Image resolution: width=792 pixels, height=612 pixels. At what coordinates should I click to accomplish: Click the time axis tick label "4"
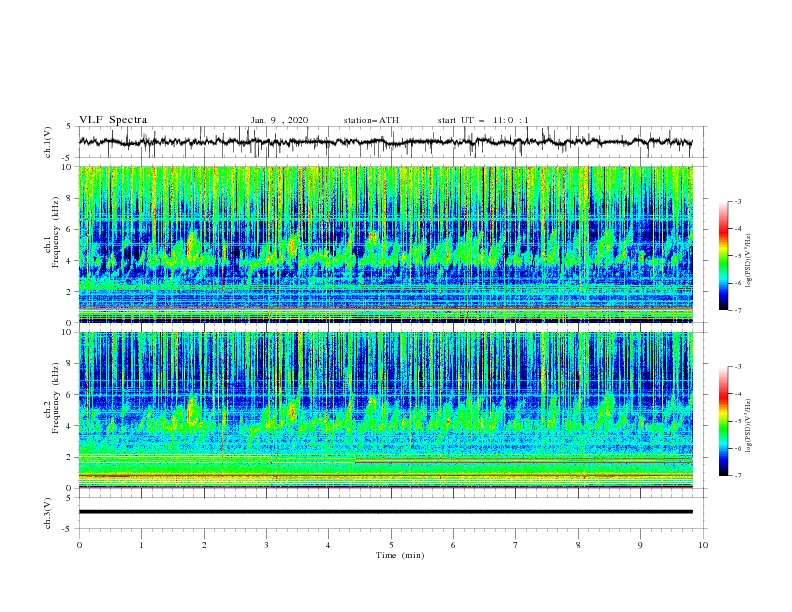point(329,545)
